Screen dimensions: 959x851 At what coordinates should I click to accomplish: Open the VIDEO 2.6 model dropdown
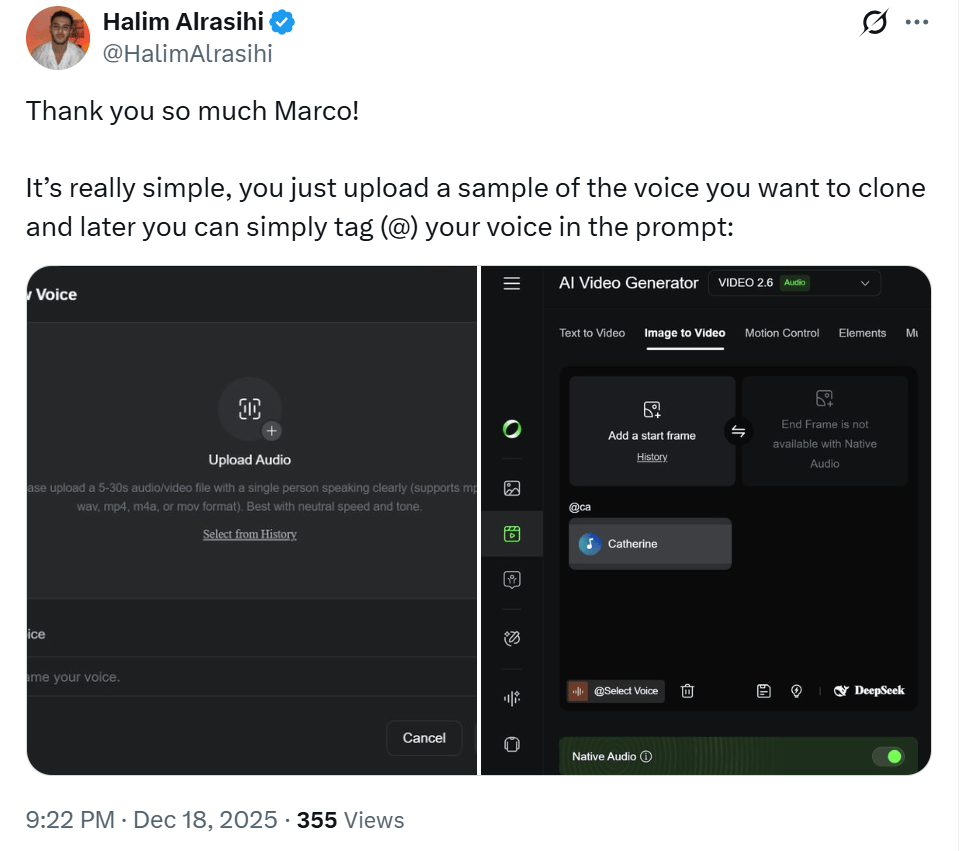(794, 283)
